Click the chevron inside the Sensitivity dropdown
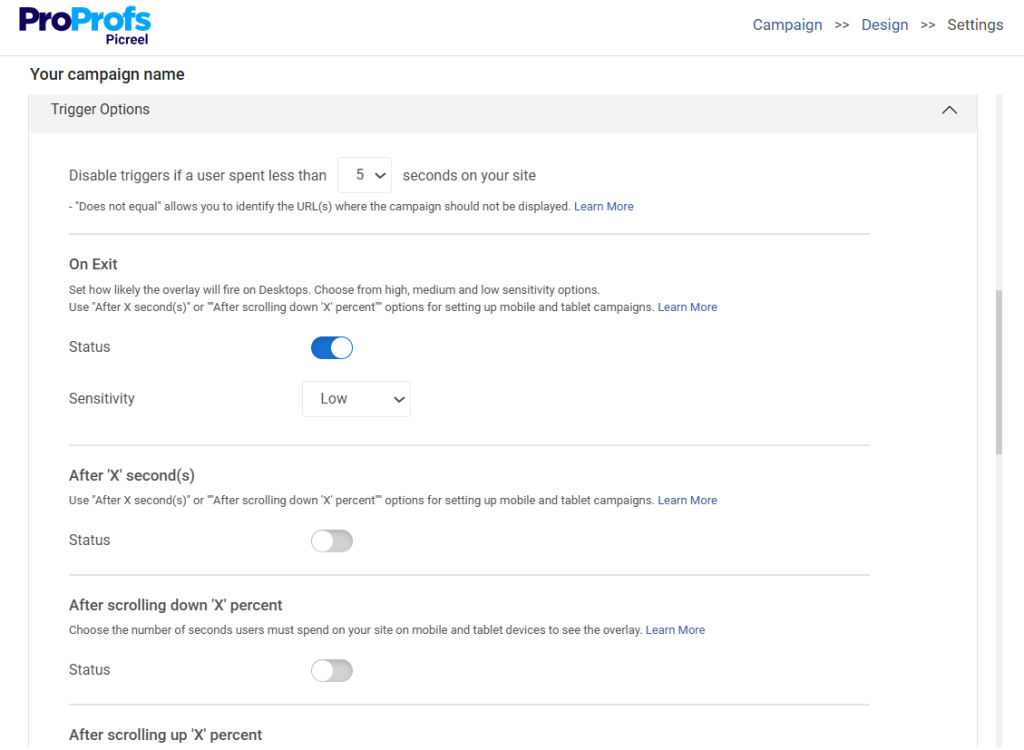This screenshot has width=1024, height=750. pyautogui.click(x=399, y=398)
